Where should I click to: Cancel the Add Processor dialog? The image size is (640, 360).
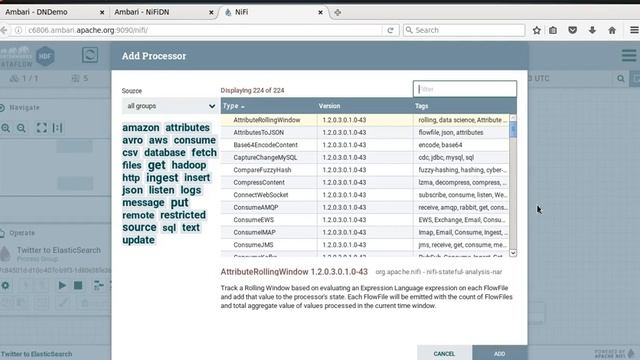pos(444,353)
